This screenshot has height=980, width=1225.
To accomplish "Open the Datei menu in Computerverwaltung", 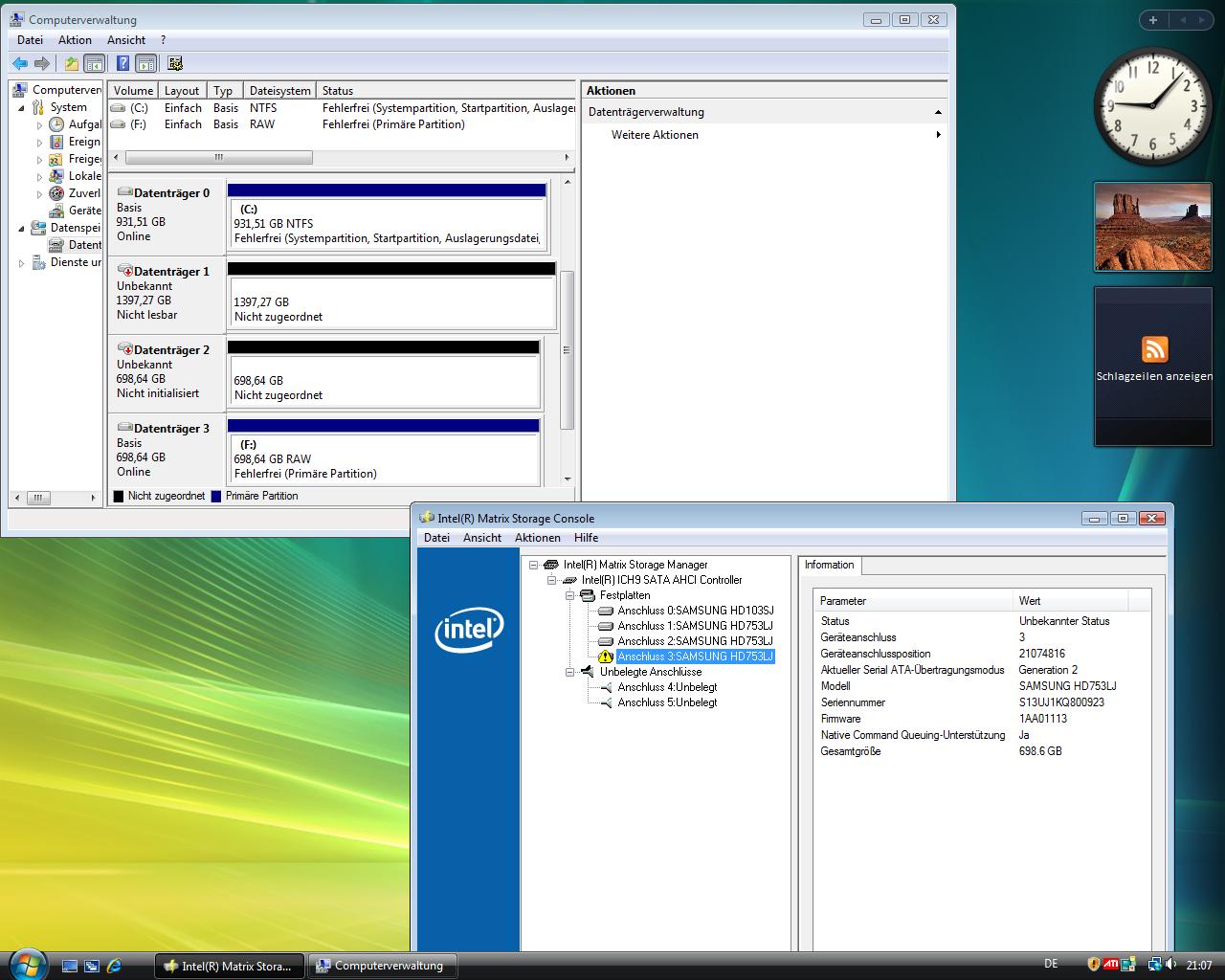I will click(30, 40).
